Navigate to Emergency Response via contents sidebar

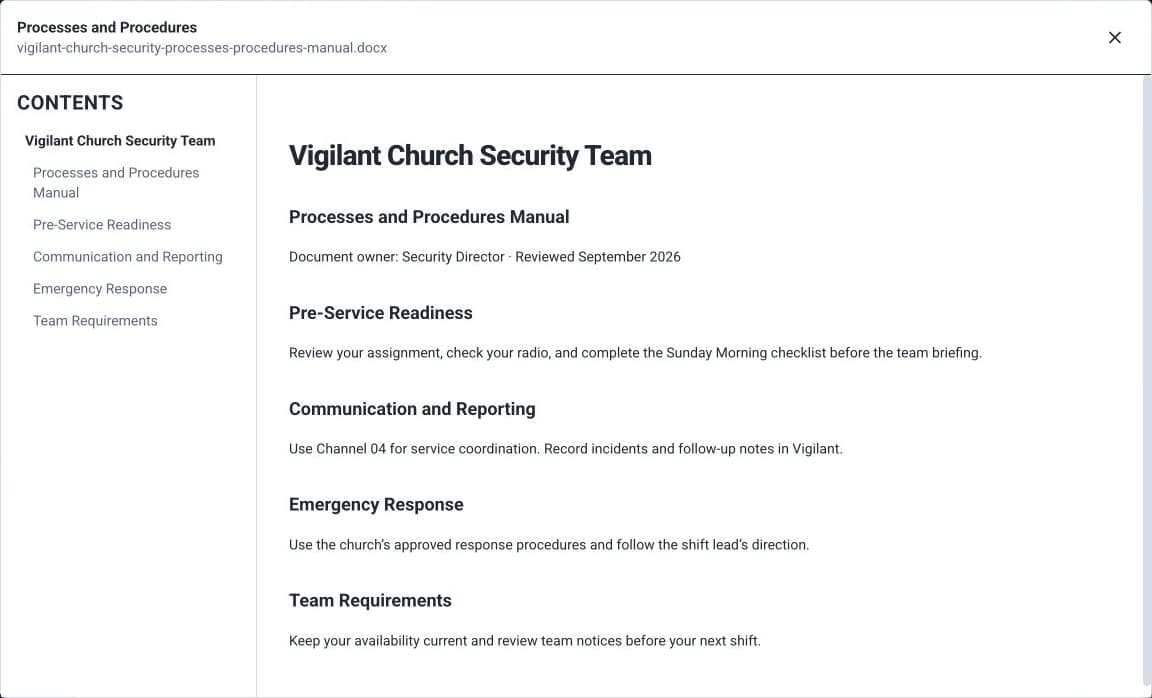(100, 289)
